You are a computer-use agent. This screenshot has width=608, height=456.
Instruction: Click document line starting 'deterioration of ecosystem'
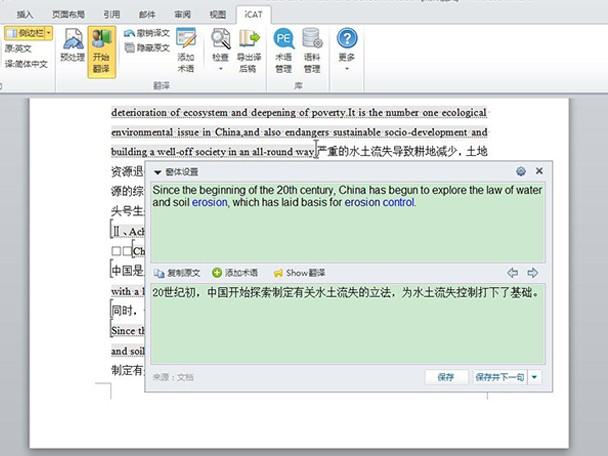pyautogui.click(x=299, y=113)
